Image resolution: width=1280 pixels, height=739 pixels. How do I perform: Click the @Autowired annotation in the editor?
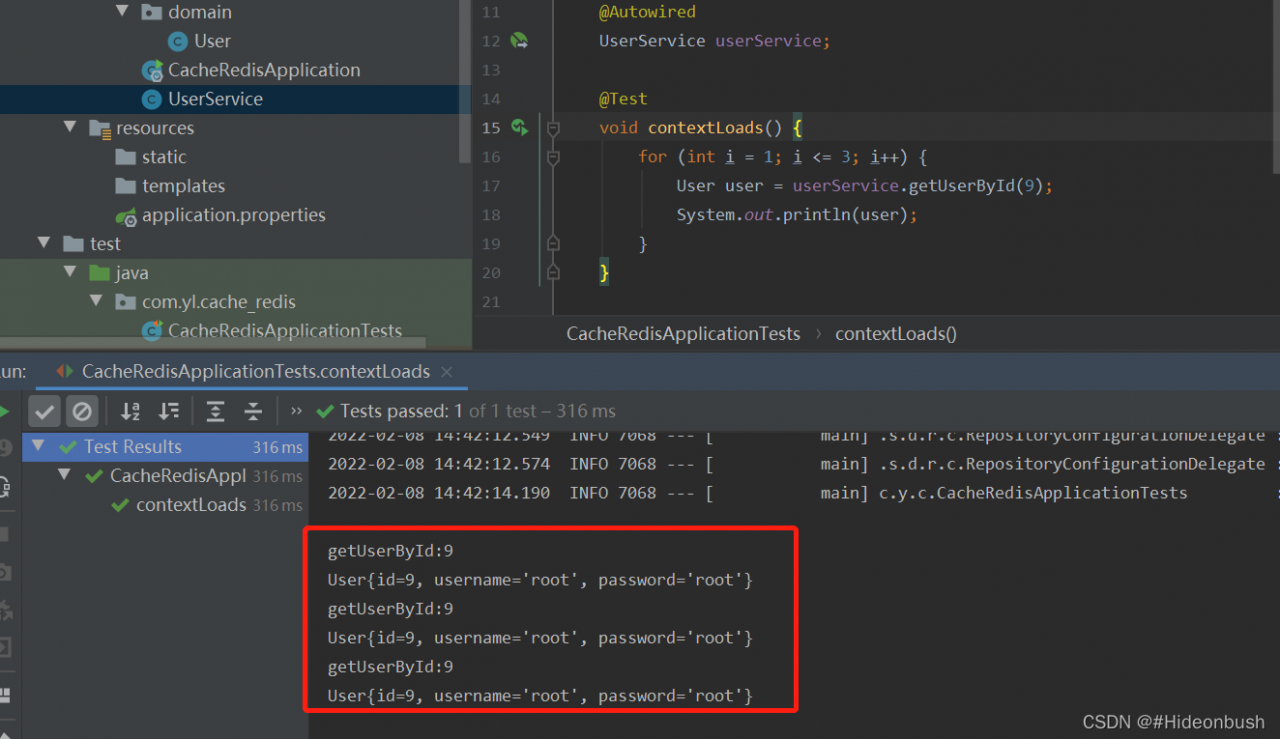[647, 12]
